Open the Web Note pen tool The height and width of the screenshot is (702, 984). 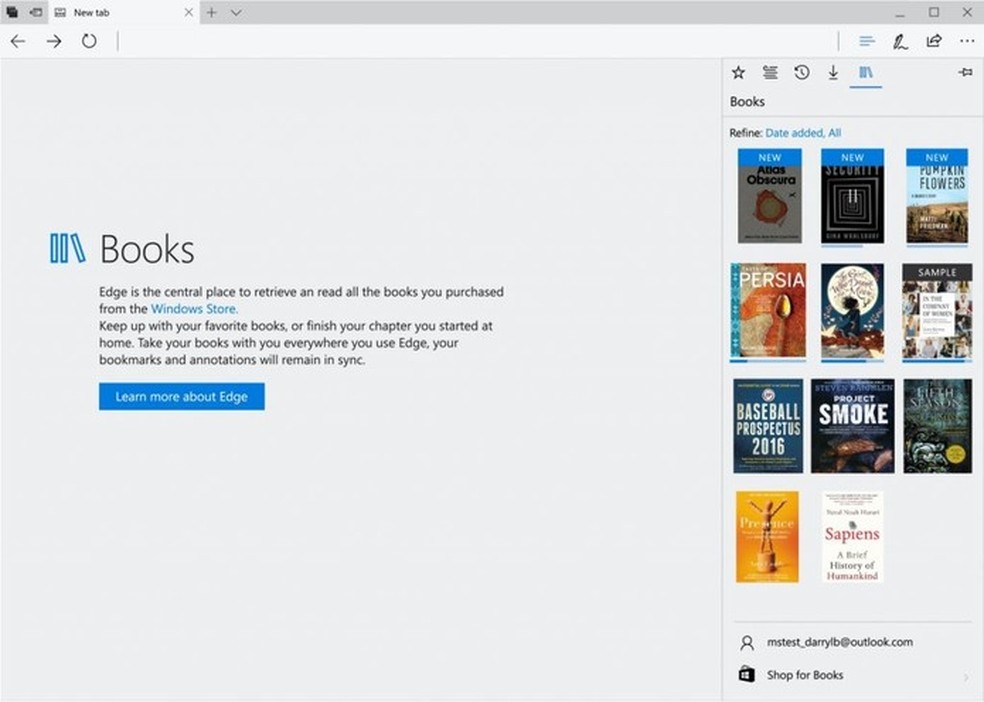[899, 41]
